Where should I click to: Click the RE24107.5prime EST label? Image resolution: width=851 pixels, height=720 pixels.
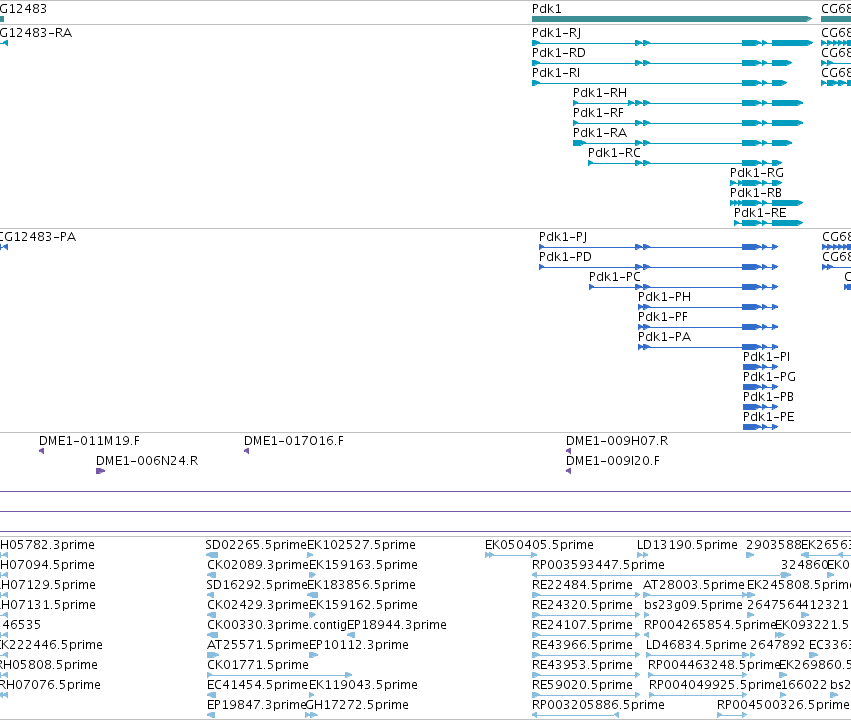[x=582, y=625]
